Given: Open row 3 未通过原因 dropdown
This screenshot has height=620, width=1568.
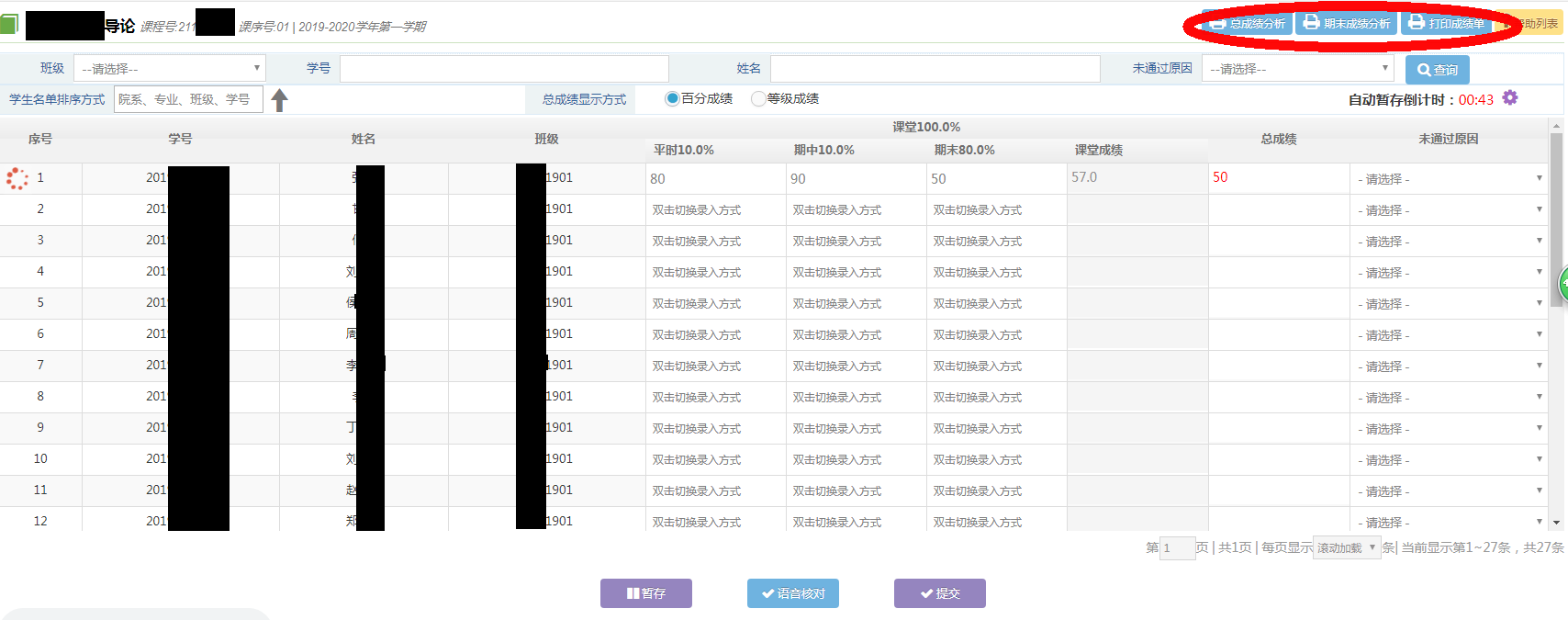Looking at the screenshot, I should [x=1449, y=242].
